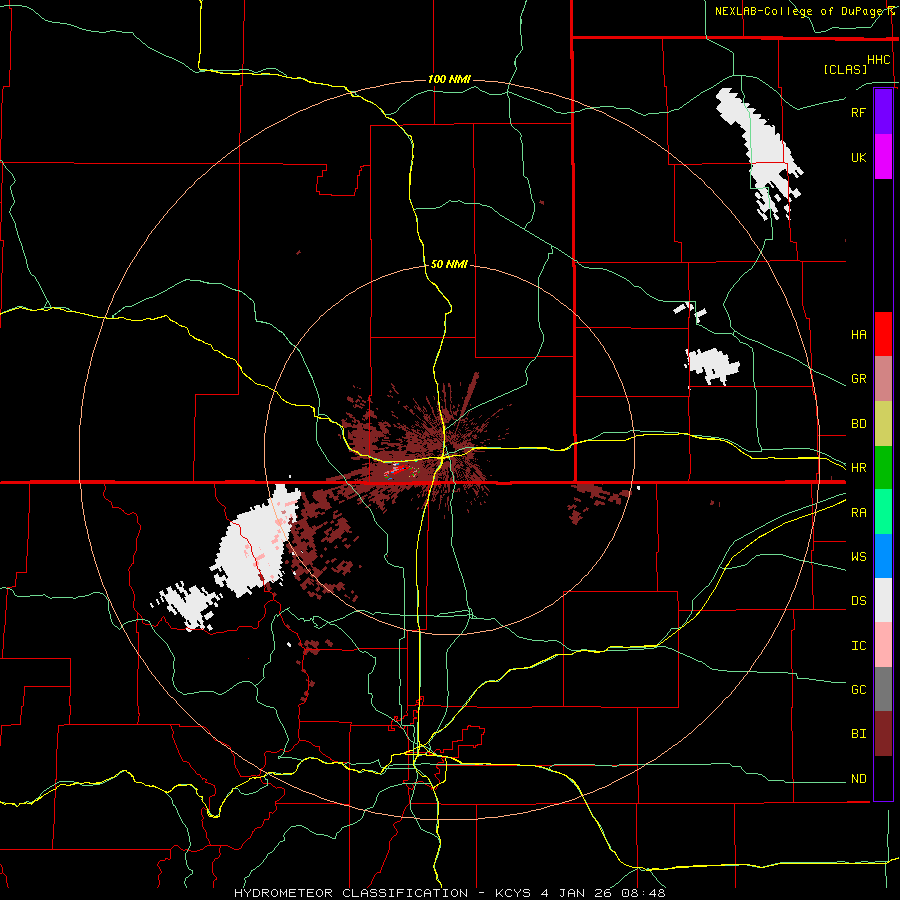Click the GC legend label

click(x=859, y=690)
